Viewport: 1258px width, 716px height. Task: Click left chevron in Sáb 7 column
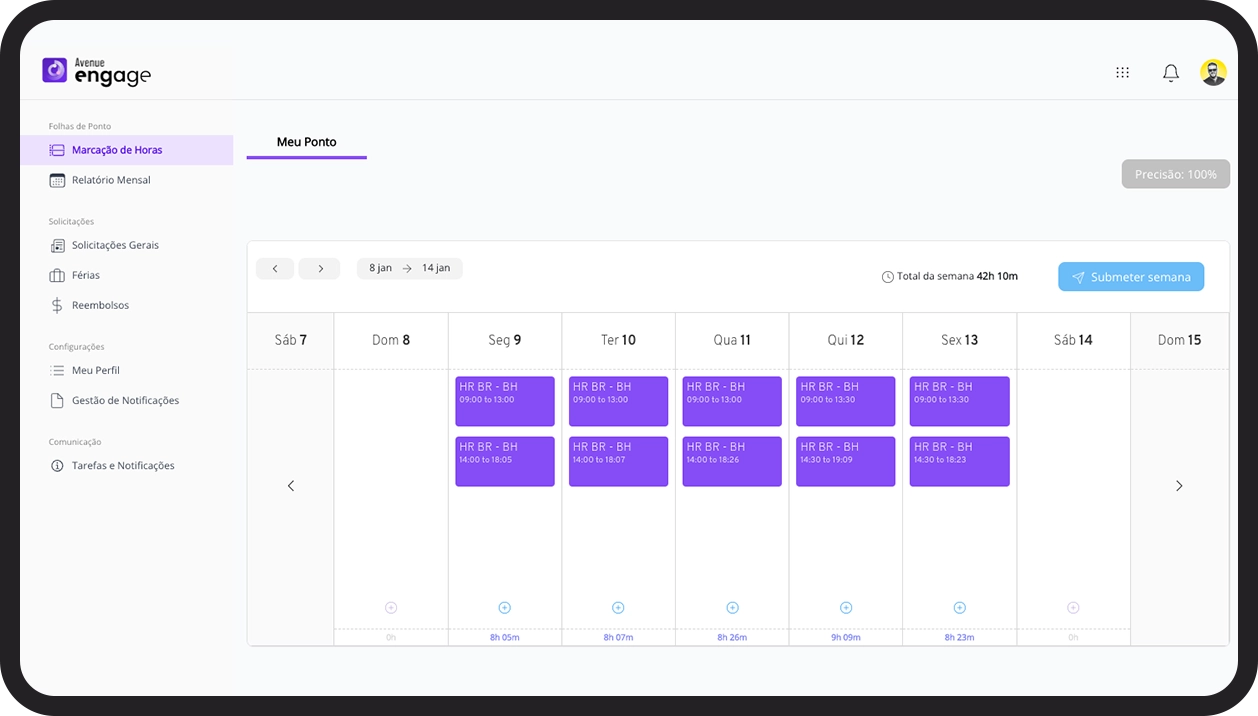[291, 486]
